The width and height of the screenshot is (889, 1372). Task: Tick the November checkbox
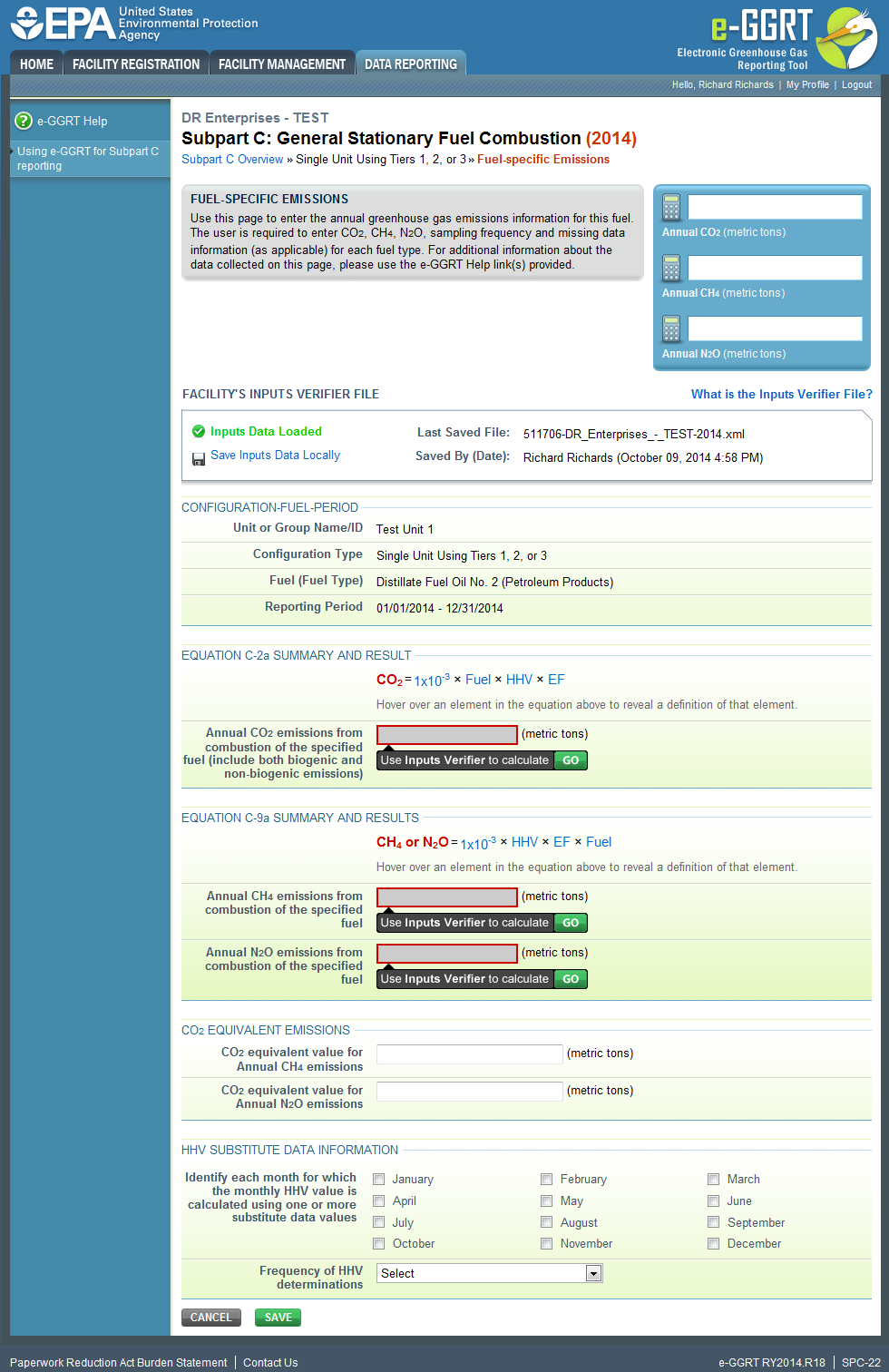click(546, 1244)
